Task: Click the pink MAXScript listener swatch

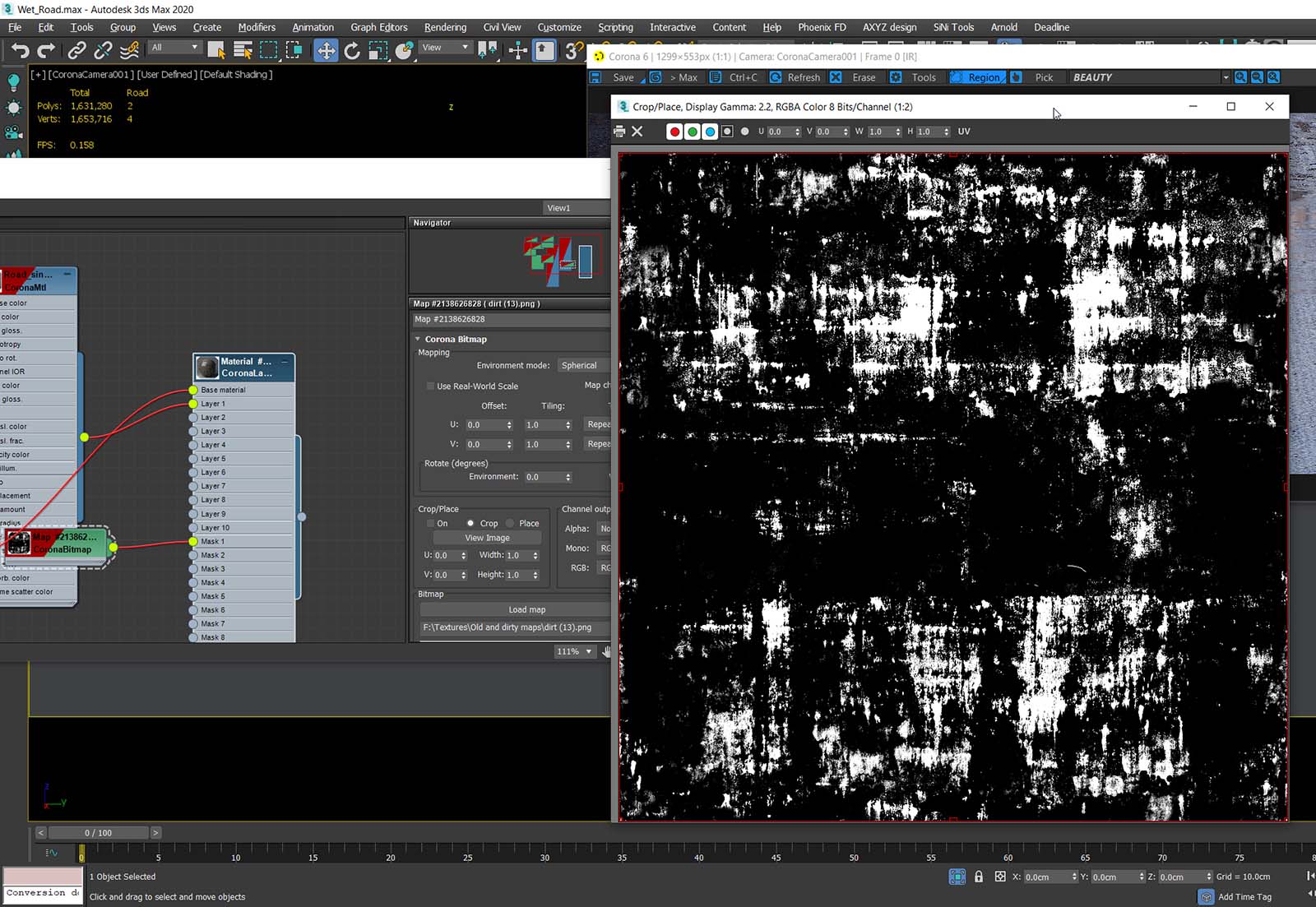Action: [x=43, y=876]
